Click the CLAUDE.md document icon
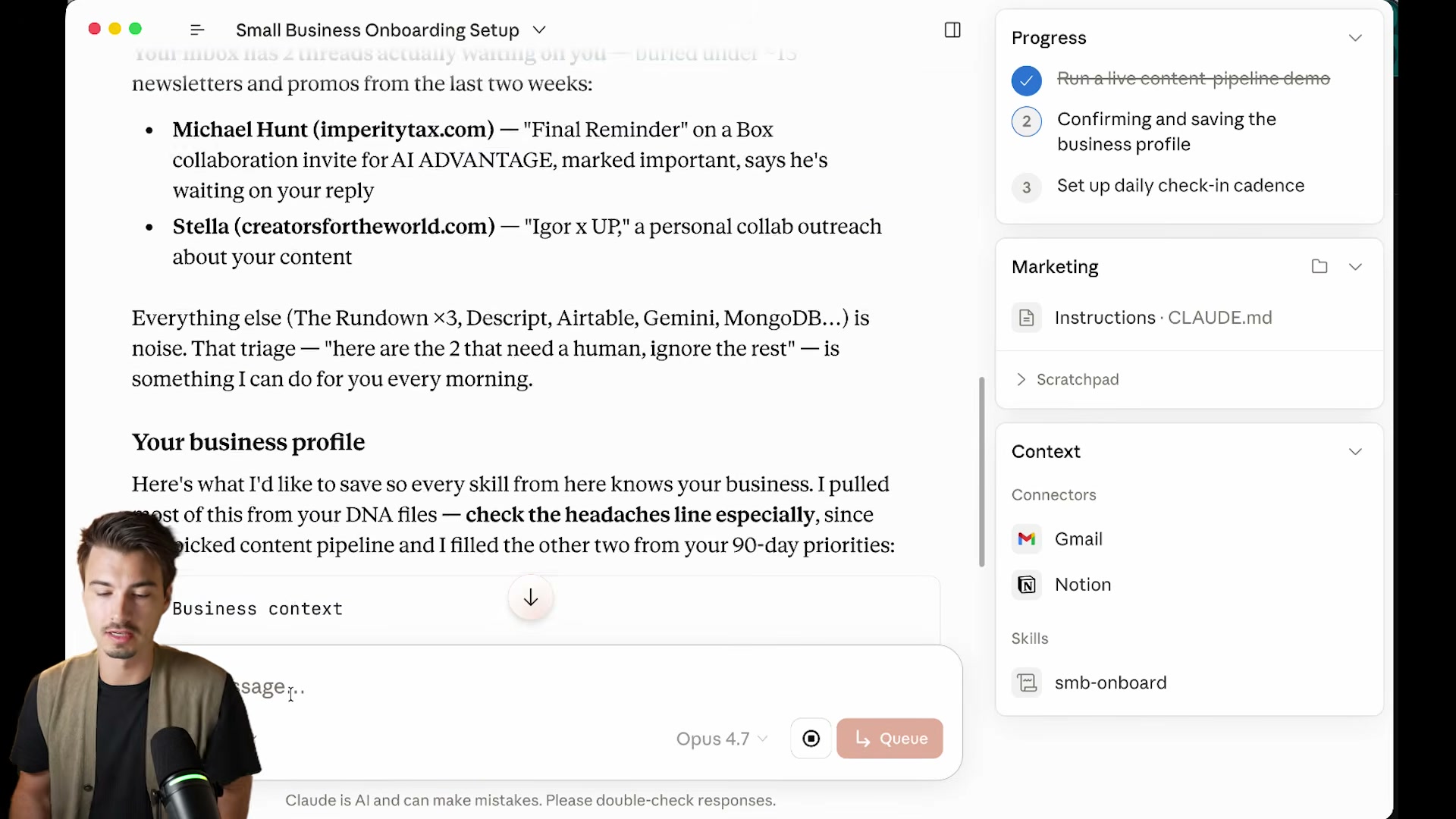Viewport: 1456px width, 819px height. click(1026, 318)
